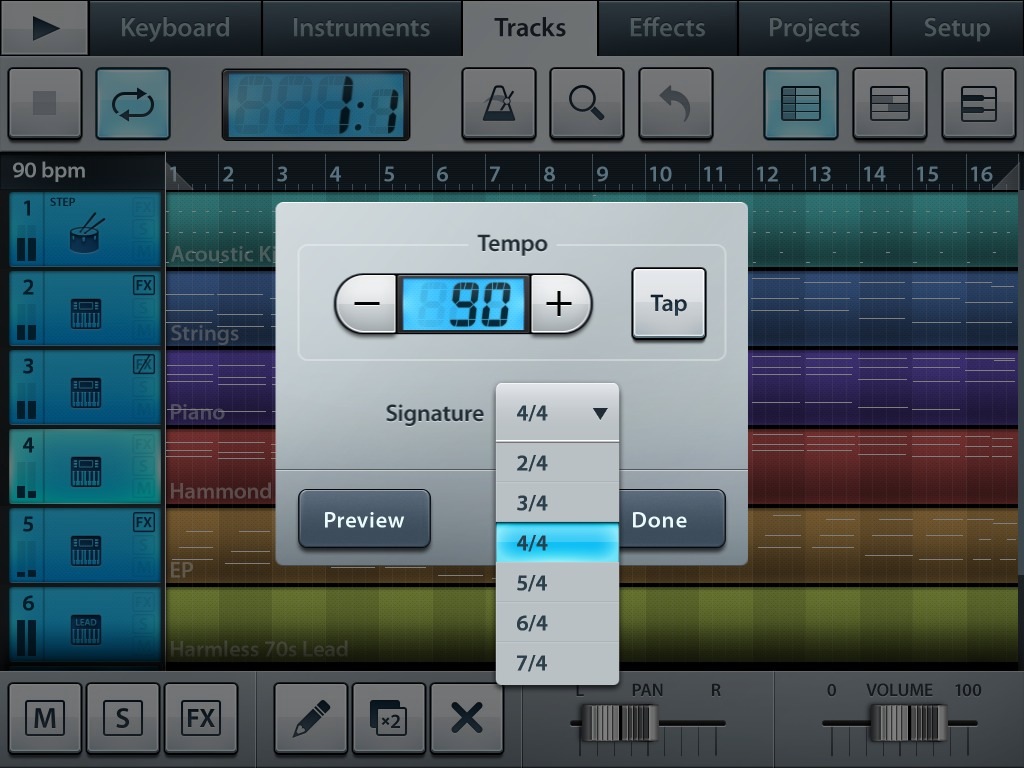1024x768 pixels.
Task: Delete the track with X icon
Action: pyautogui.click(x=467, y=718)
